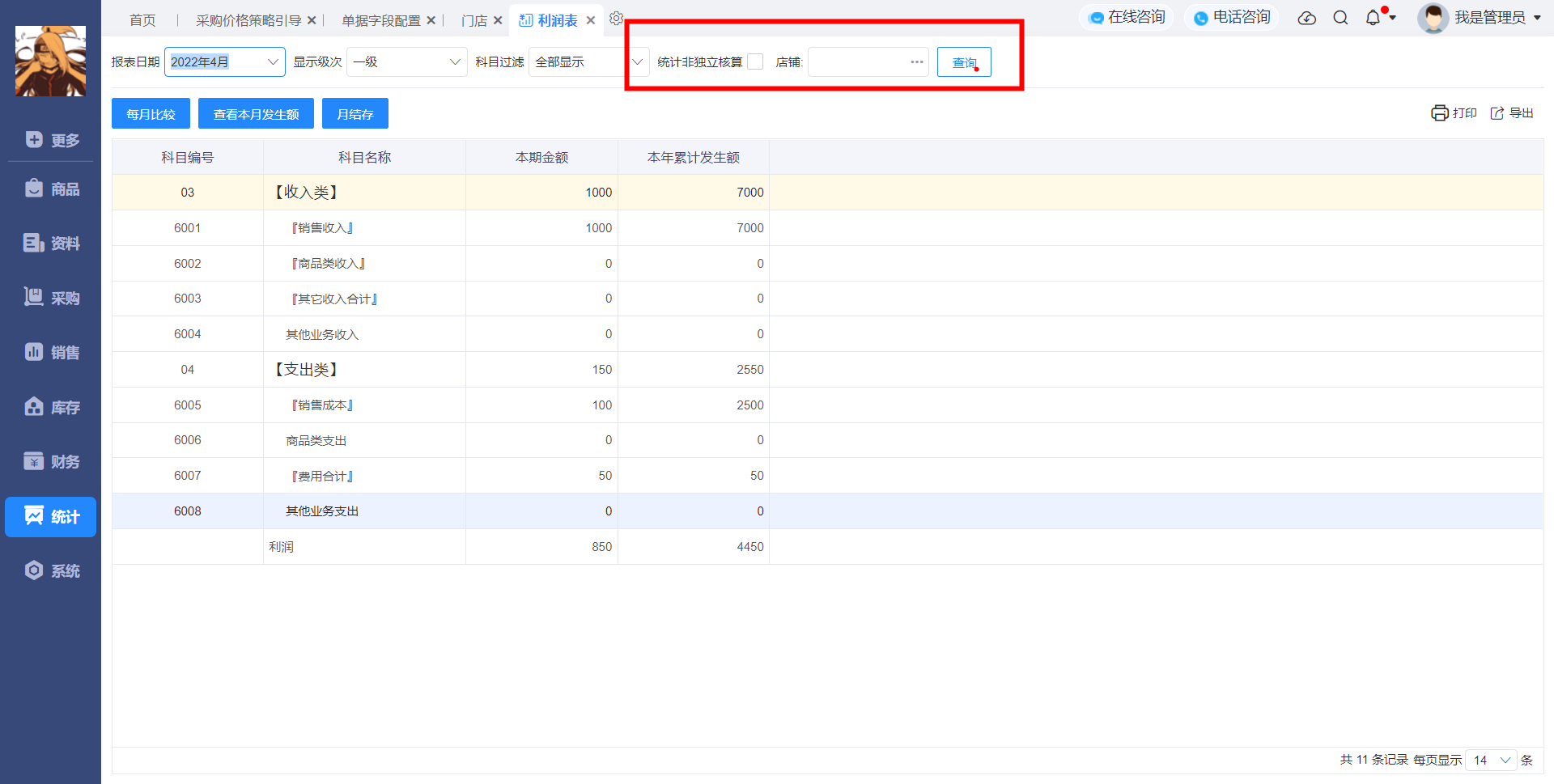The height and width of the screenshot is (784, 1554).
Task: Expand the 显示级次 dropdown
Action: pyautogui.click(x=407, y=61)
